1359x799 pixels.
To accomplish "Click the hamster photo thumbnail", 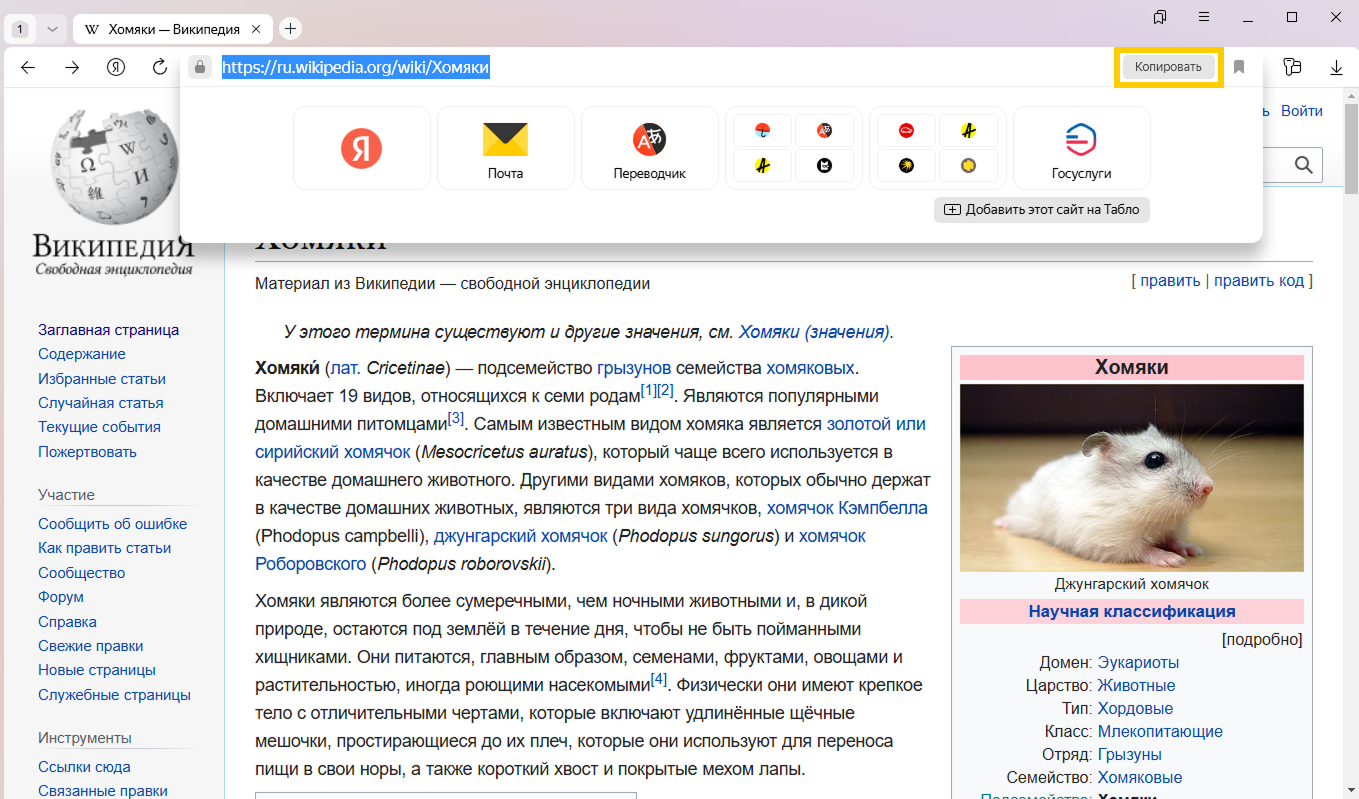I will click(x=1131, y=477).
